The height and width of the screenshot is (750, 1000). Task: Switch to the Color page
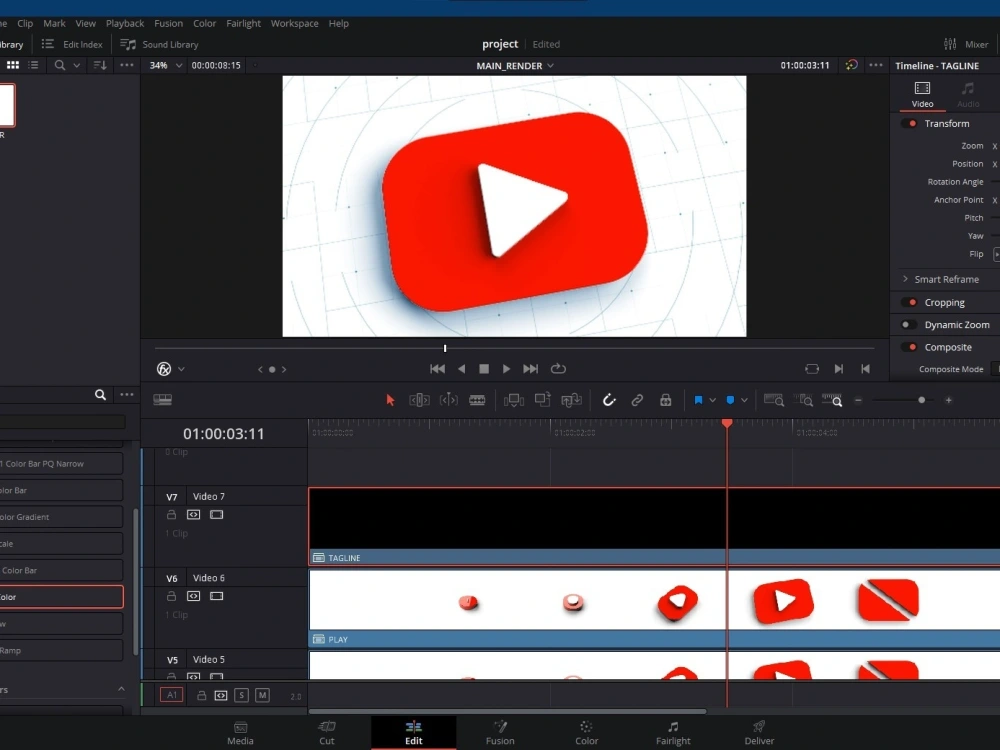pos(586,733)
